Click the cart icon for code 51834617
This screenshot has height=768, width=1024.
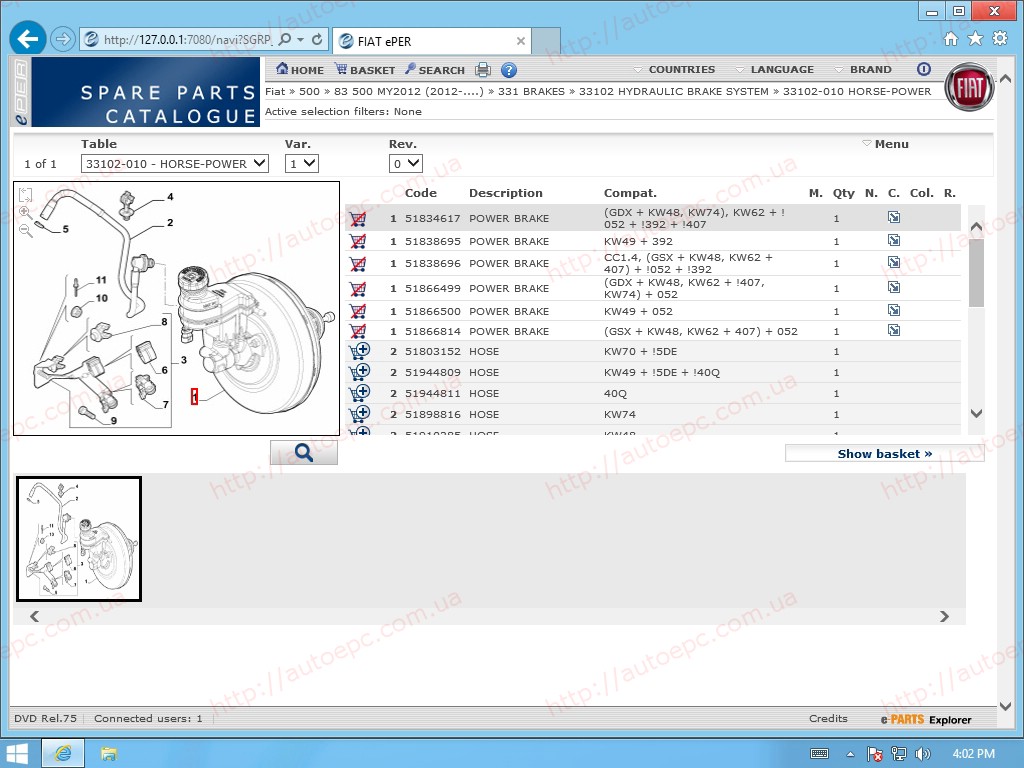357,219
